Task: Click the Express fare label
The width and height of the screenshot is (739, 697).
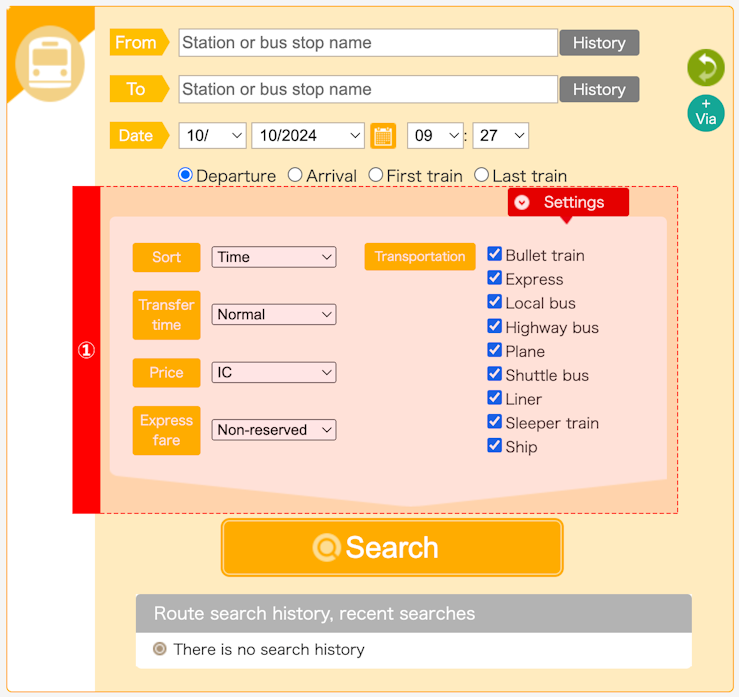Action: click(166, 431)
